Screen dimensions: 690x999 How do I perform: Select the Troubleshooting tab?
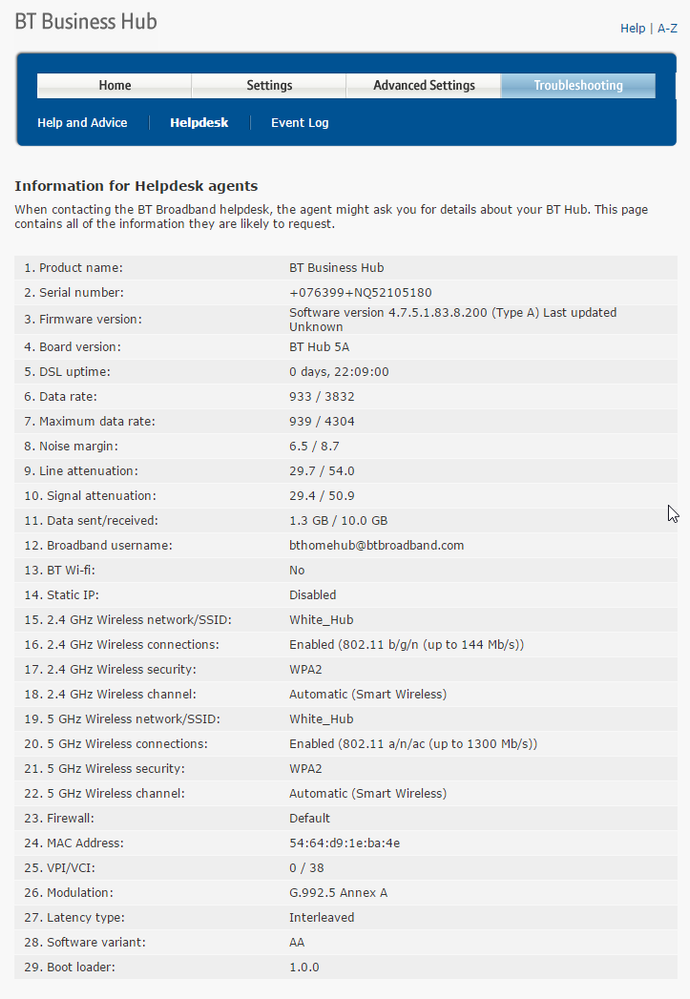pos(578,85)
